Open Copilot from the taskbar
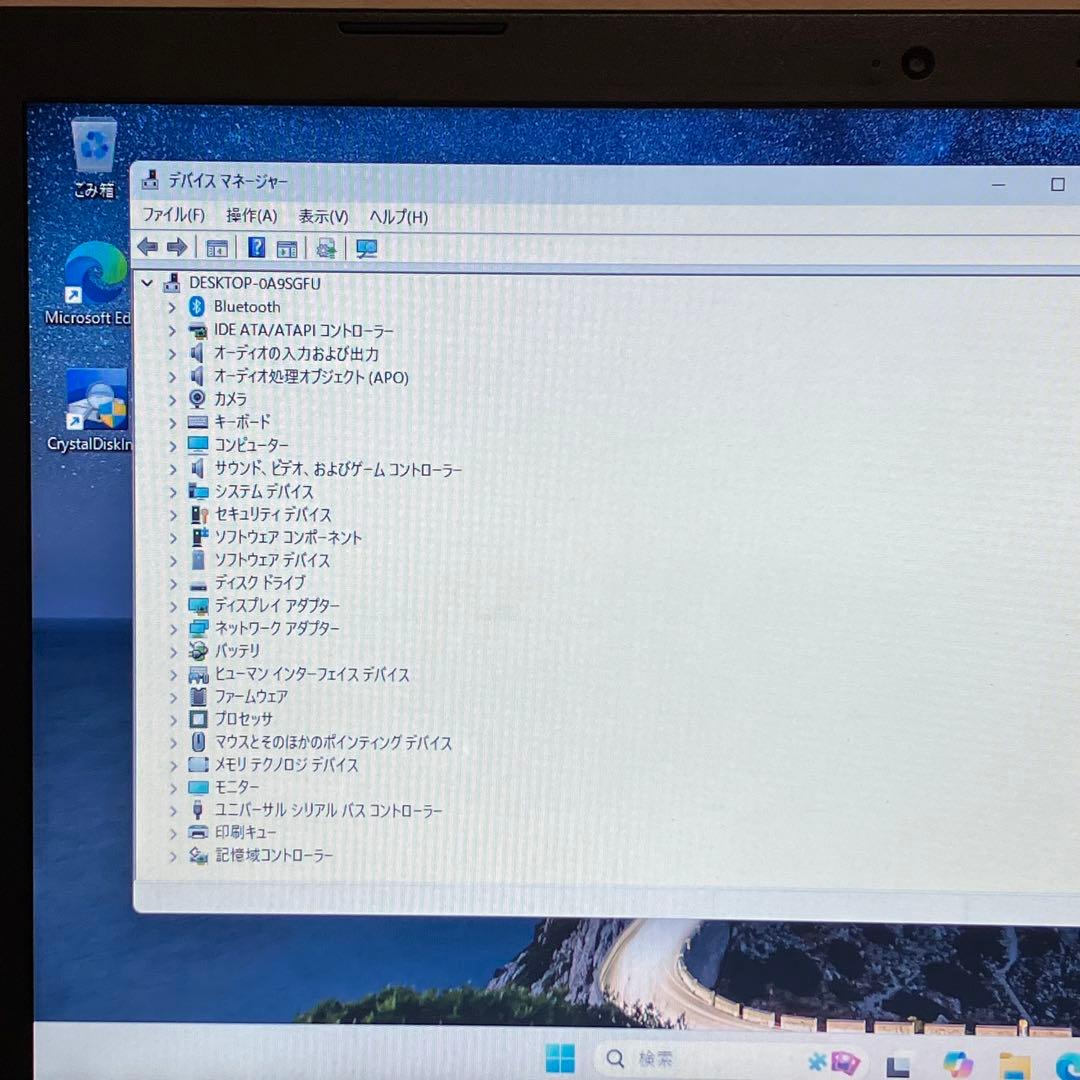The width and height of the screenshot is (1080, 1080). (x=957, y=1062)
